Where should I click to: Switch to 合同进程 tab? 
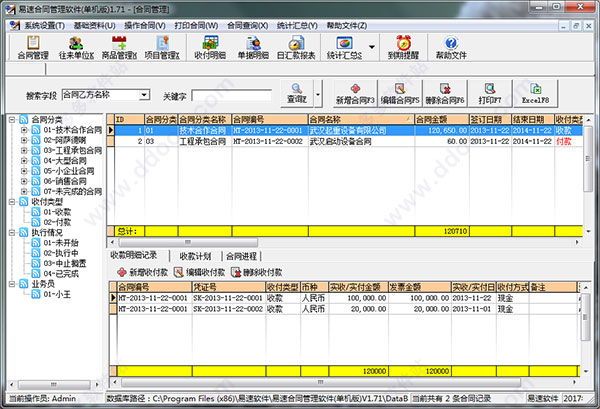click(241, 256)
